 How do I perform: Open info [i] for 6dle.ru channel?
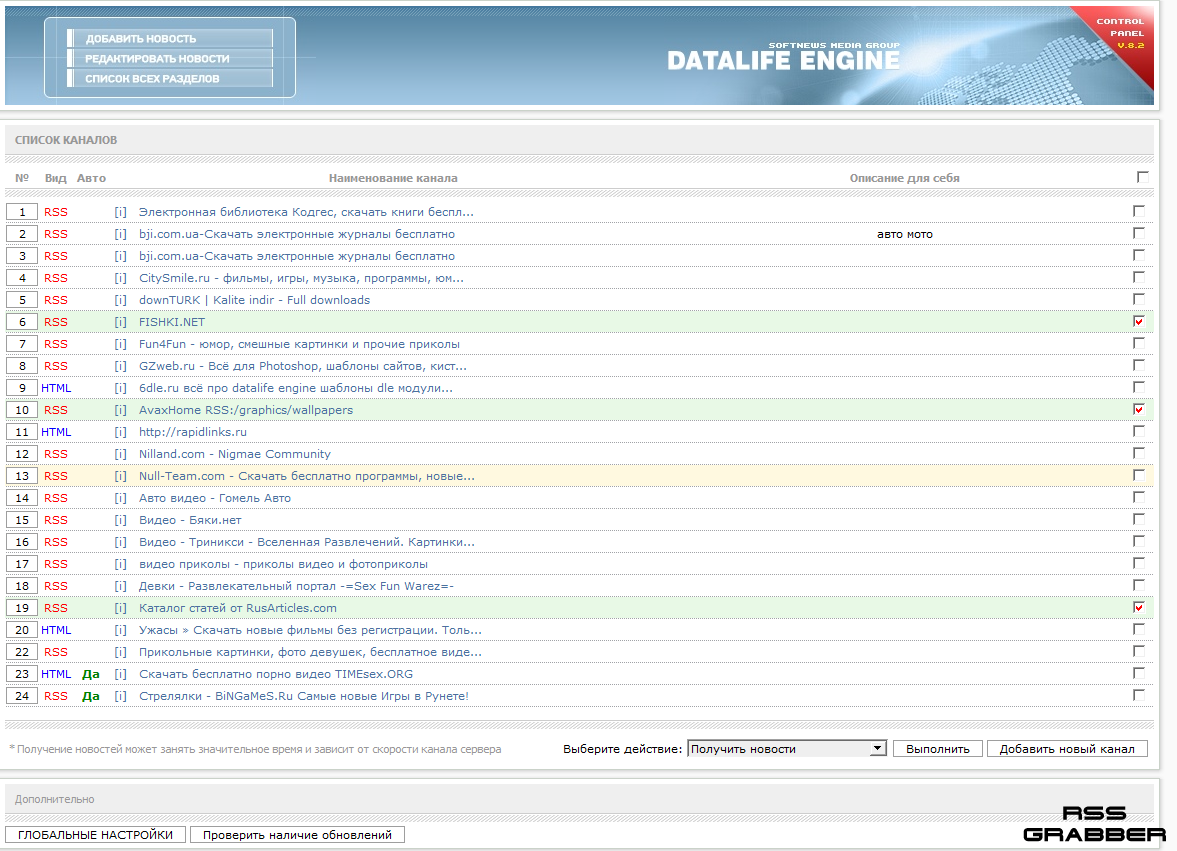(120, 388)
